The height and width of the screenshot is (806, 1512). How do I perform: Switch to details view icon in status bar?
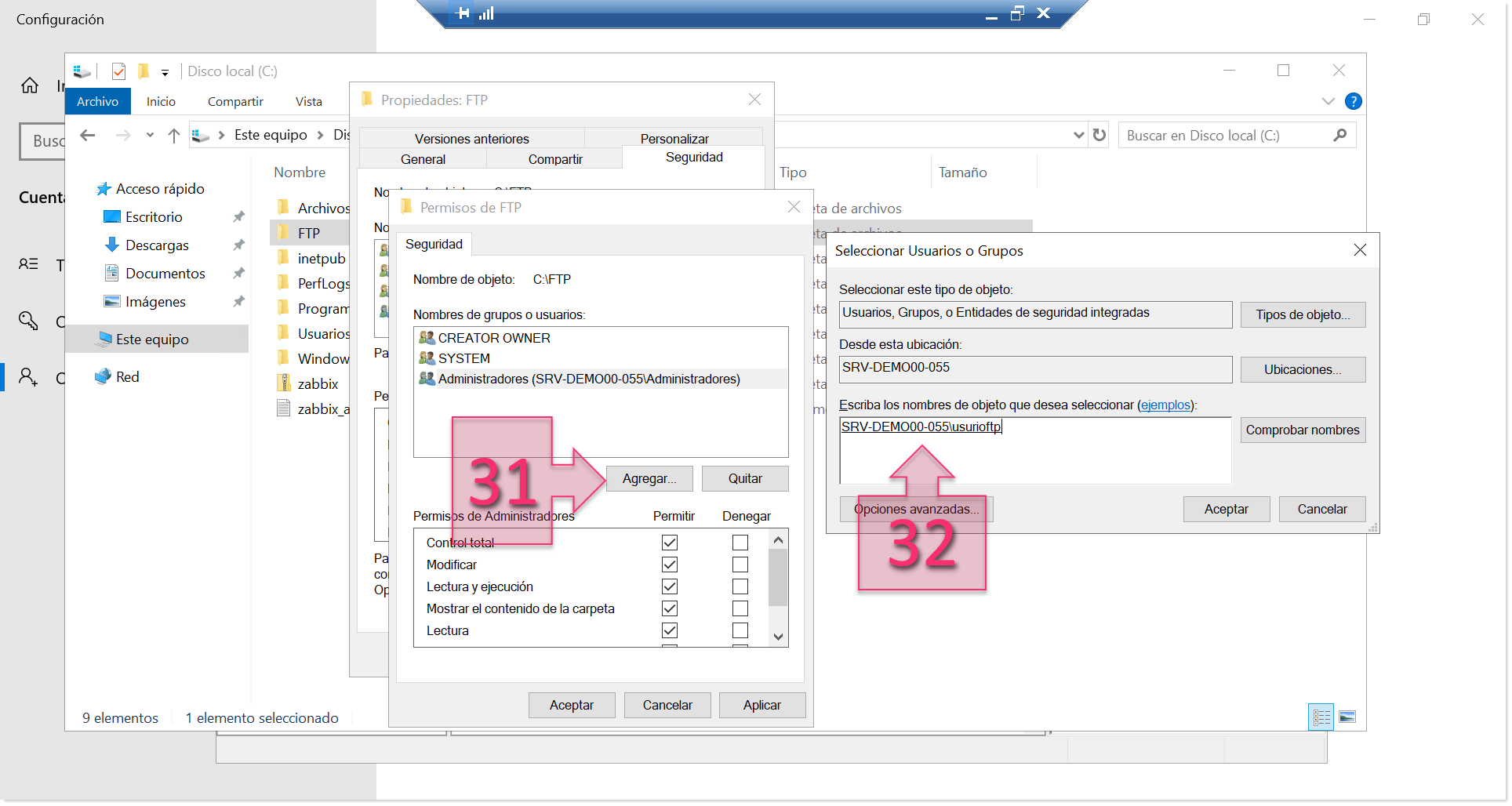1321,717
